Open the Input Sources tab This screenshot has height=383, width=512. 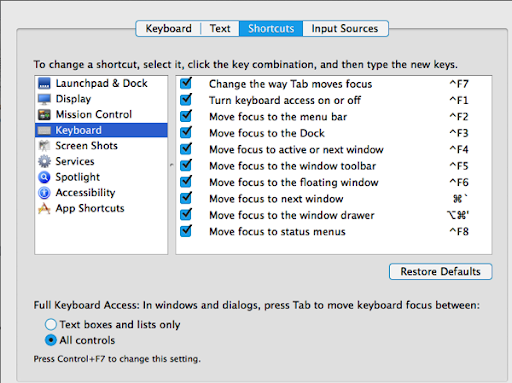coord(345,29)
